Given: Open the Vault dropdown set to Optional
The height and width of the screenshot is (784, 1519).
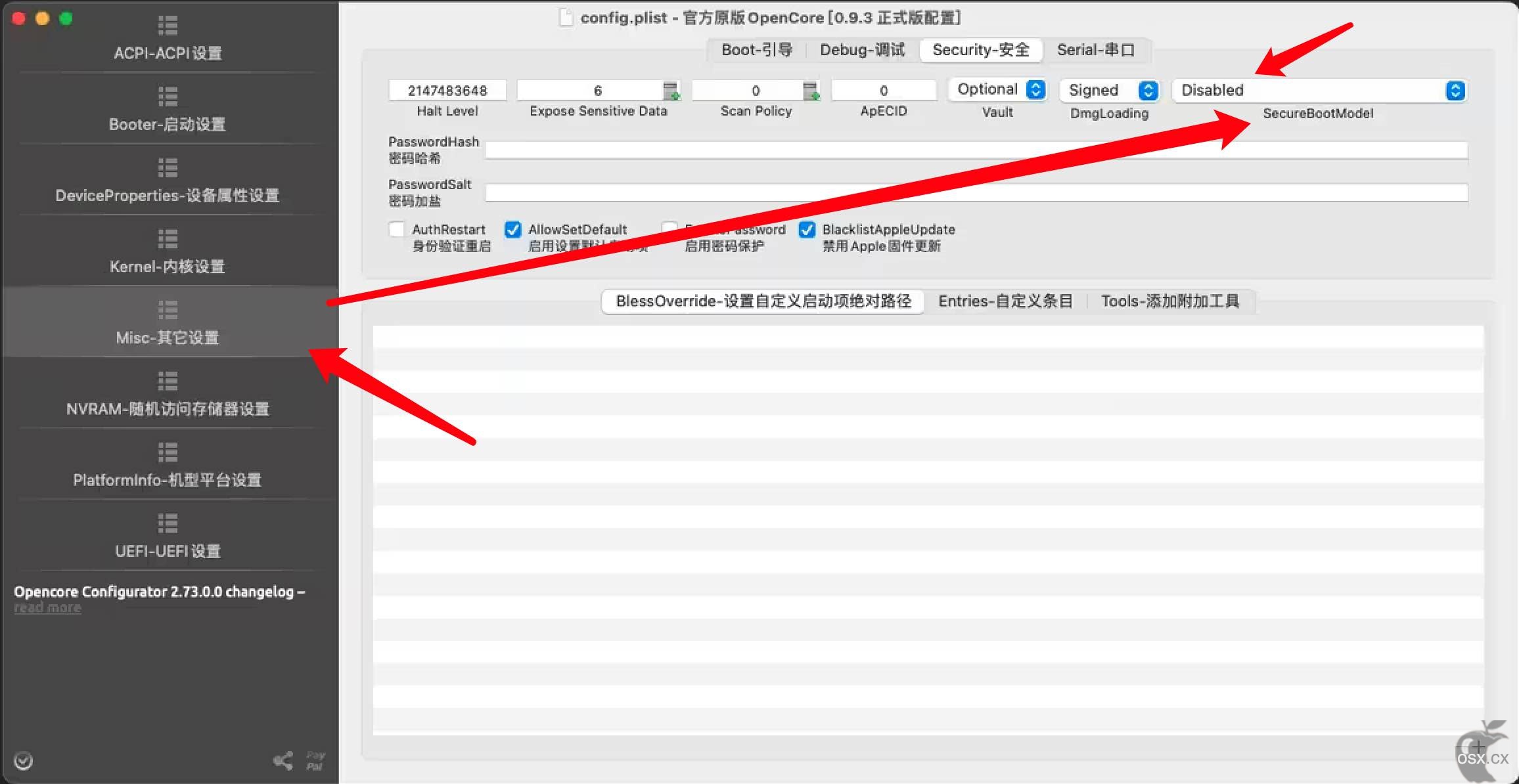Looking at the screenshot, I should click(x=998, y=89).
